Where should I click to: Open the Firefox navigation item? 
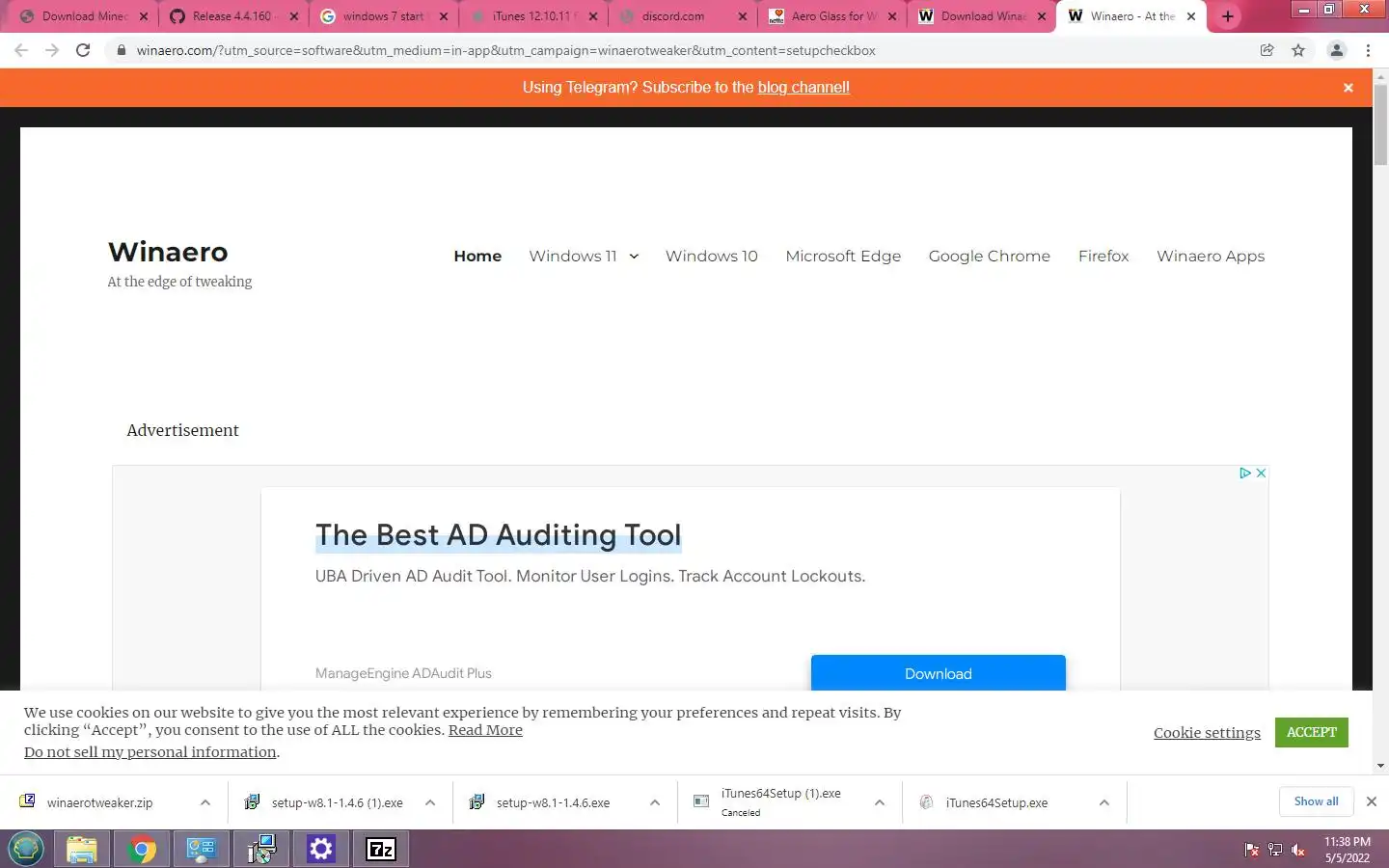pyautogui.click(x=1103, y=257)
